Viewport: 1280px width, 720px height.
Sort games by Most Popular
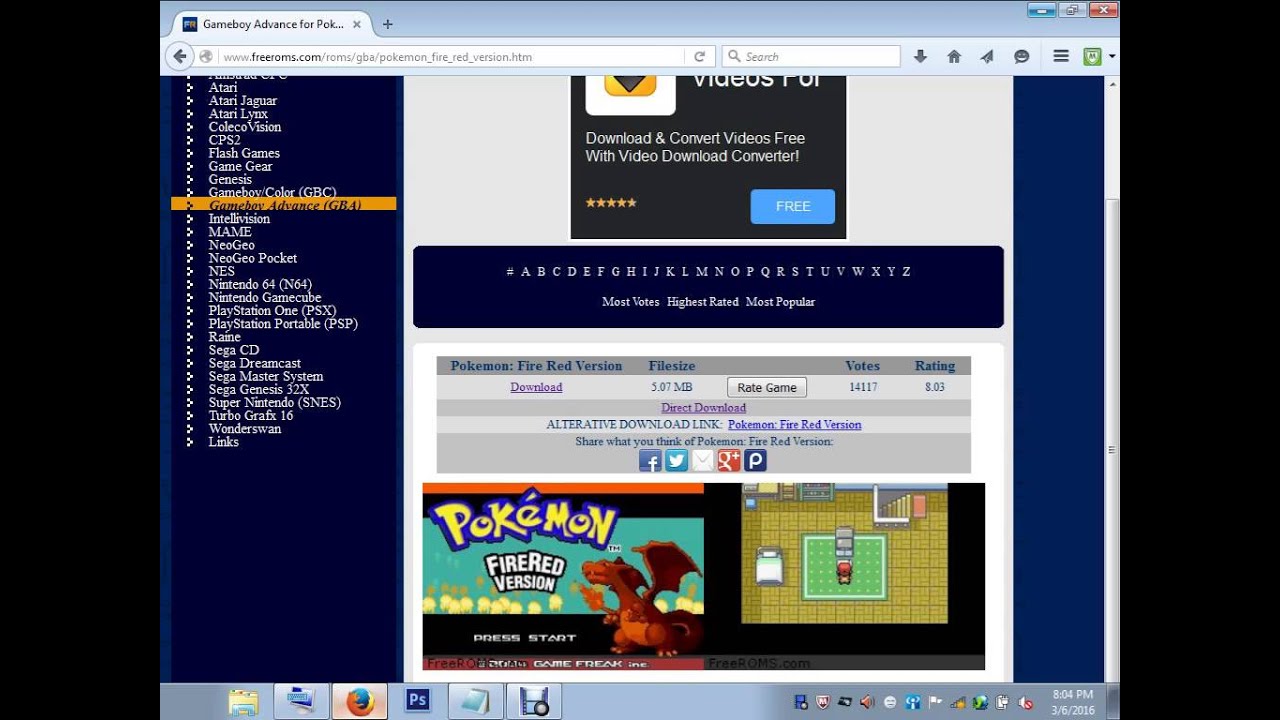click(780, 302)
